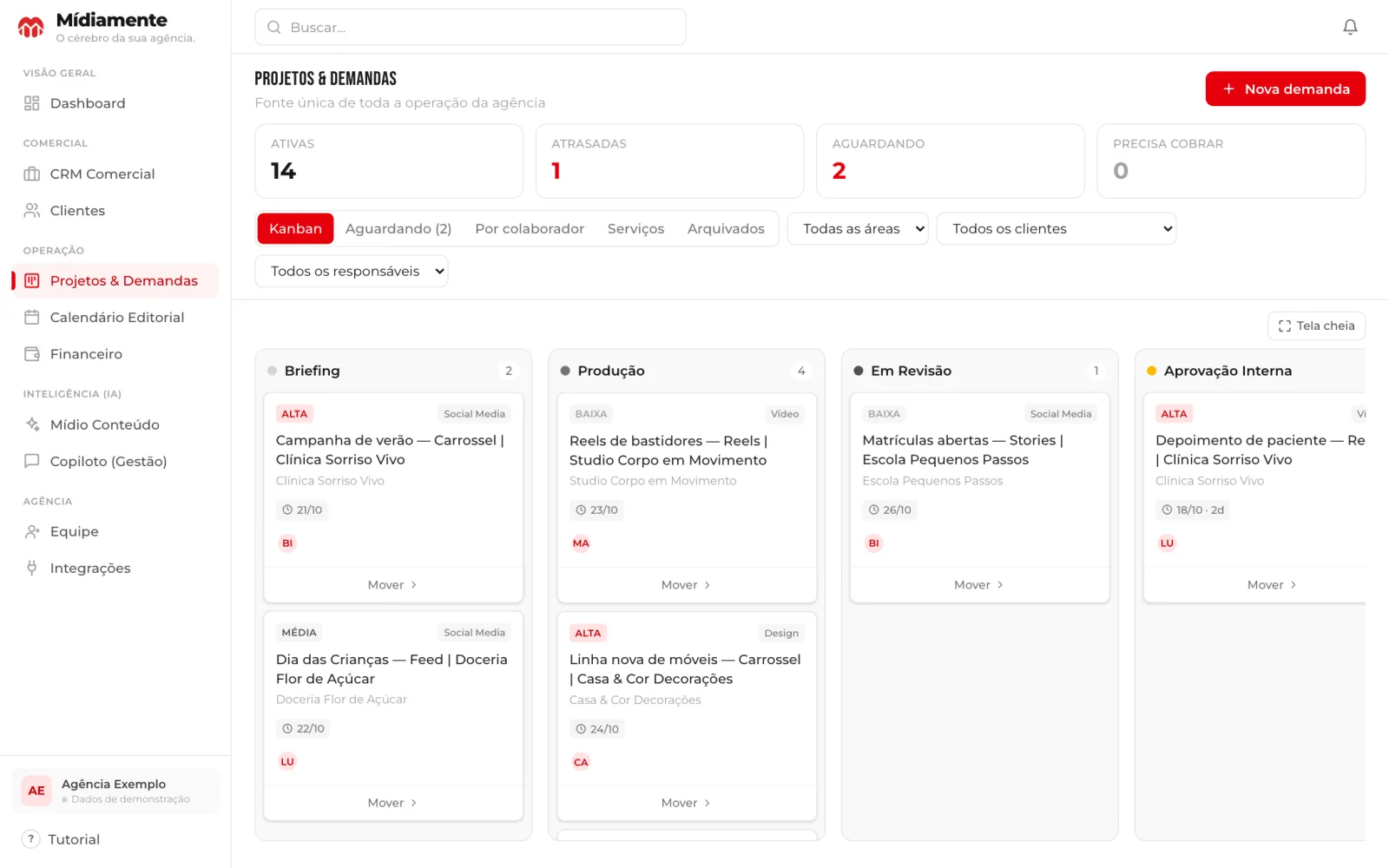
Task: Open Reels de bastidores card title
Action: pyautogui.click(x=668, y=450)
